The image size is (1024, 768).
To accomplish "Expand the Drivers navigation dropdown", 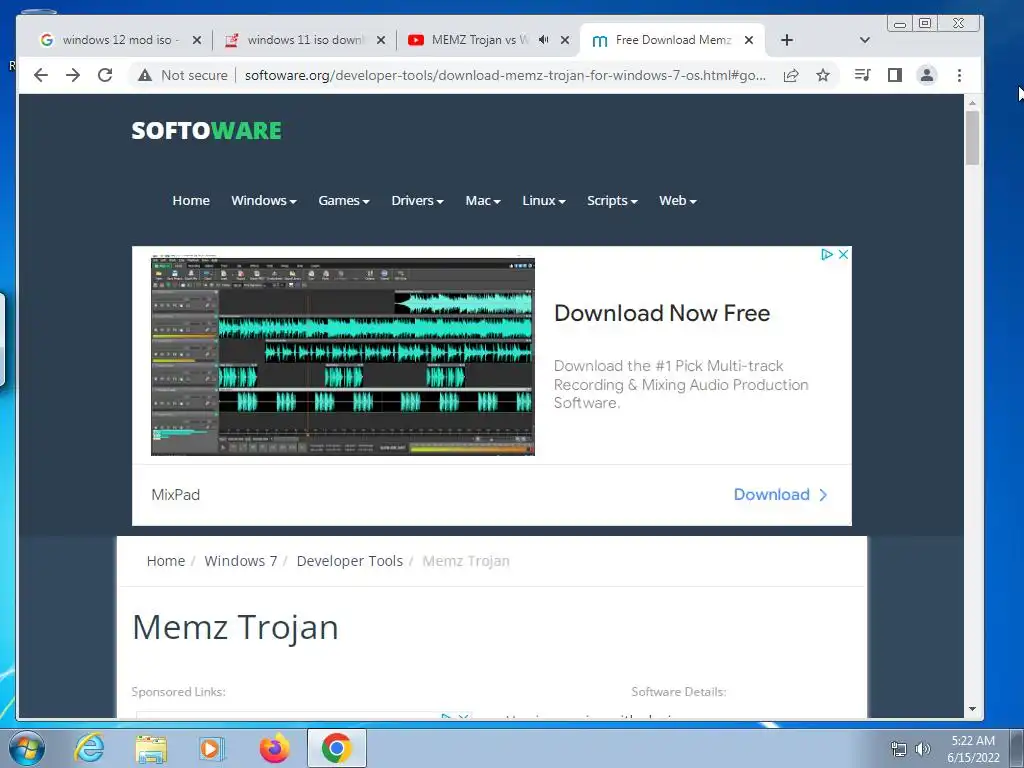I will pos(417,200).
